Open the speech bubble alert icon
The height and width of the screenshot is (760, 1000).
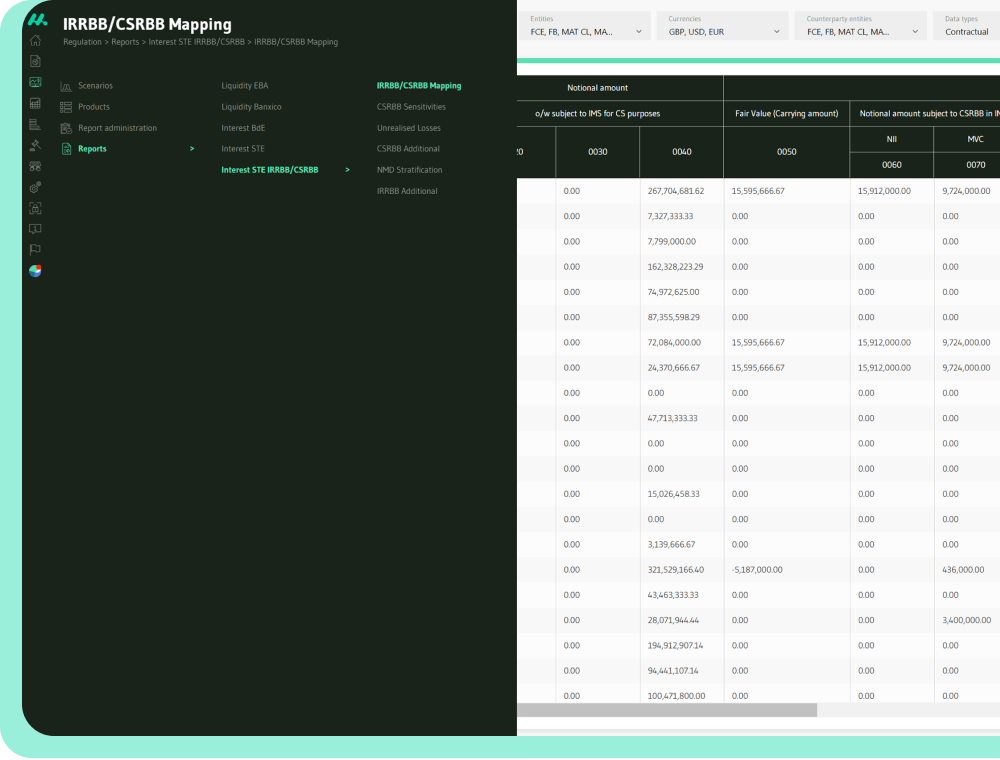(35, 229)
